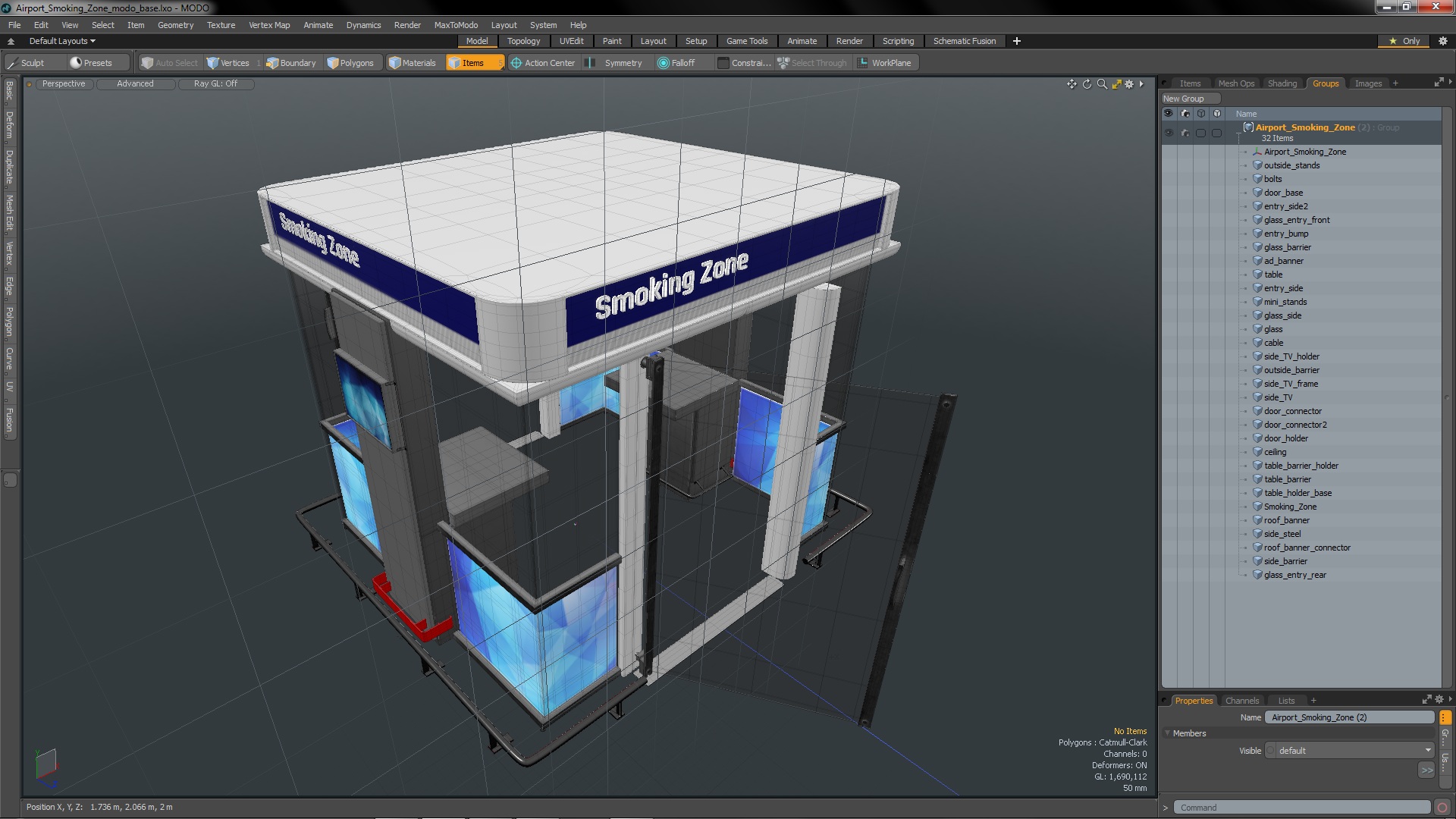Open the Advanced shading style dropdown
Viewport: 1456px width, 819px height.
point(135,83)
